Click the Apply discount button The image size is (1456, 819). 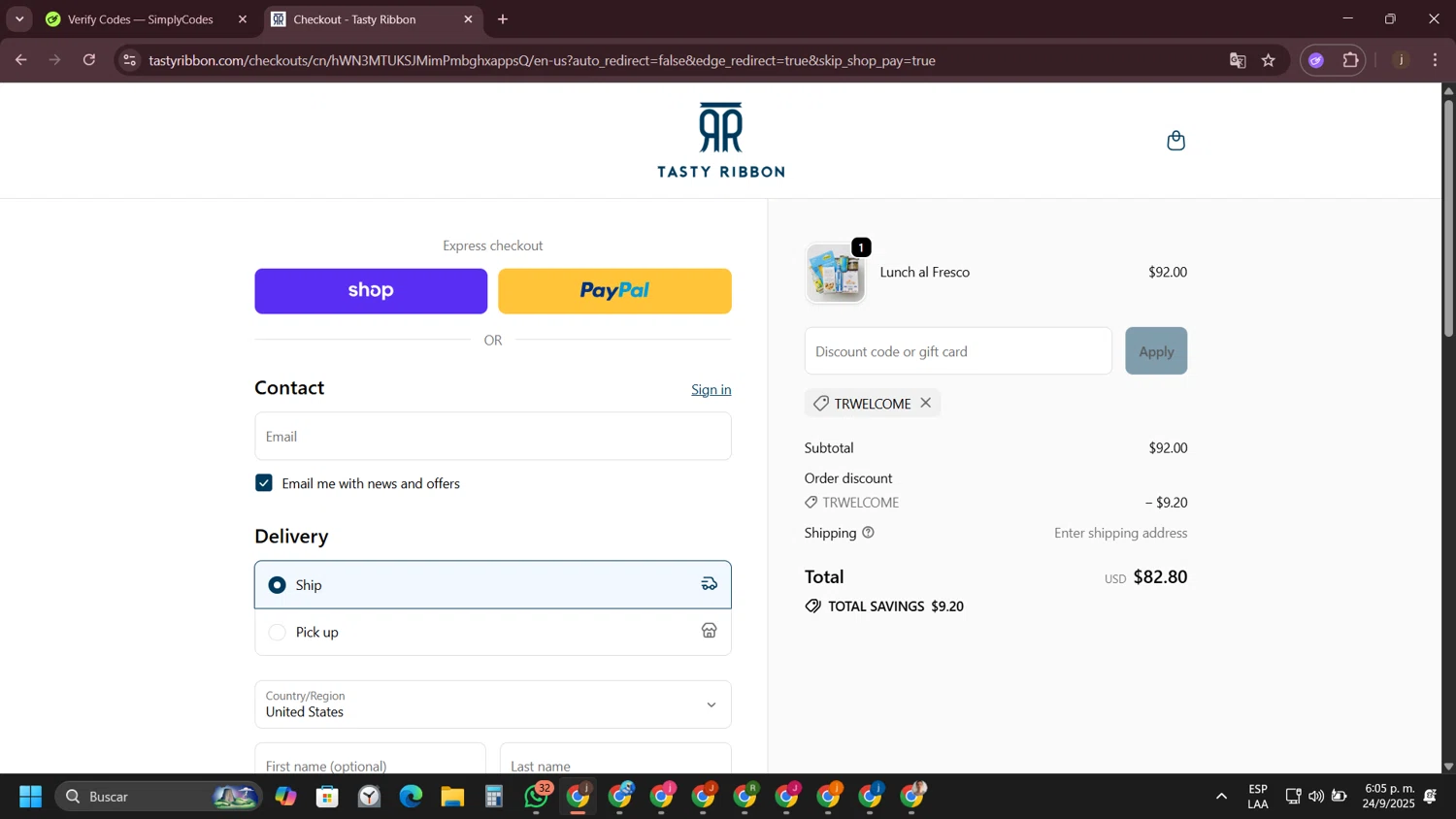(1156, 351)
